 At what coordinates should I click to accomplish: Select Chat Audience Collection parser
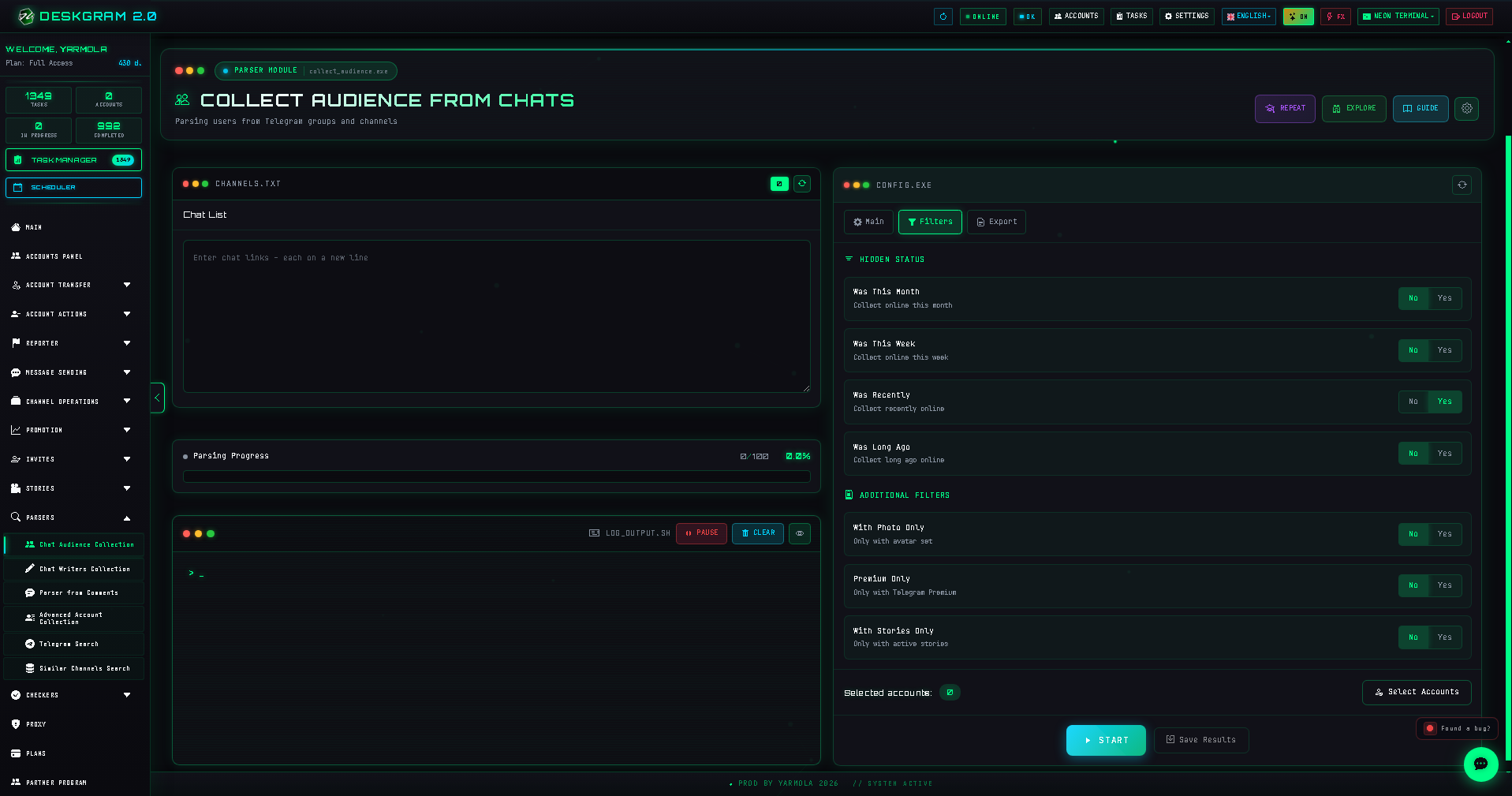[x=74, y=544]
